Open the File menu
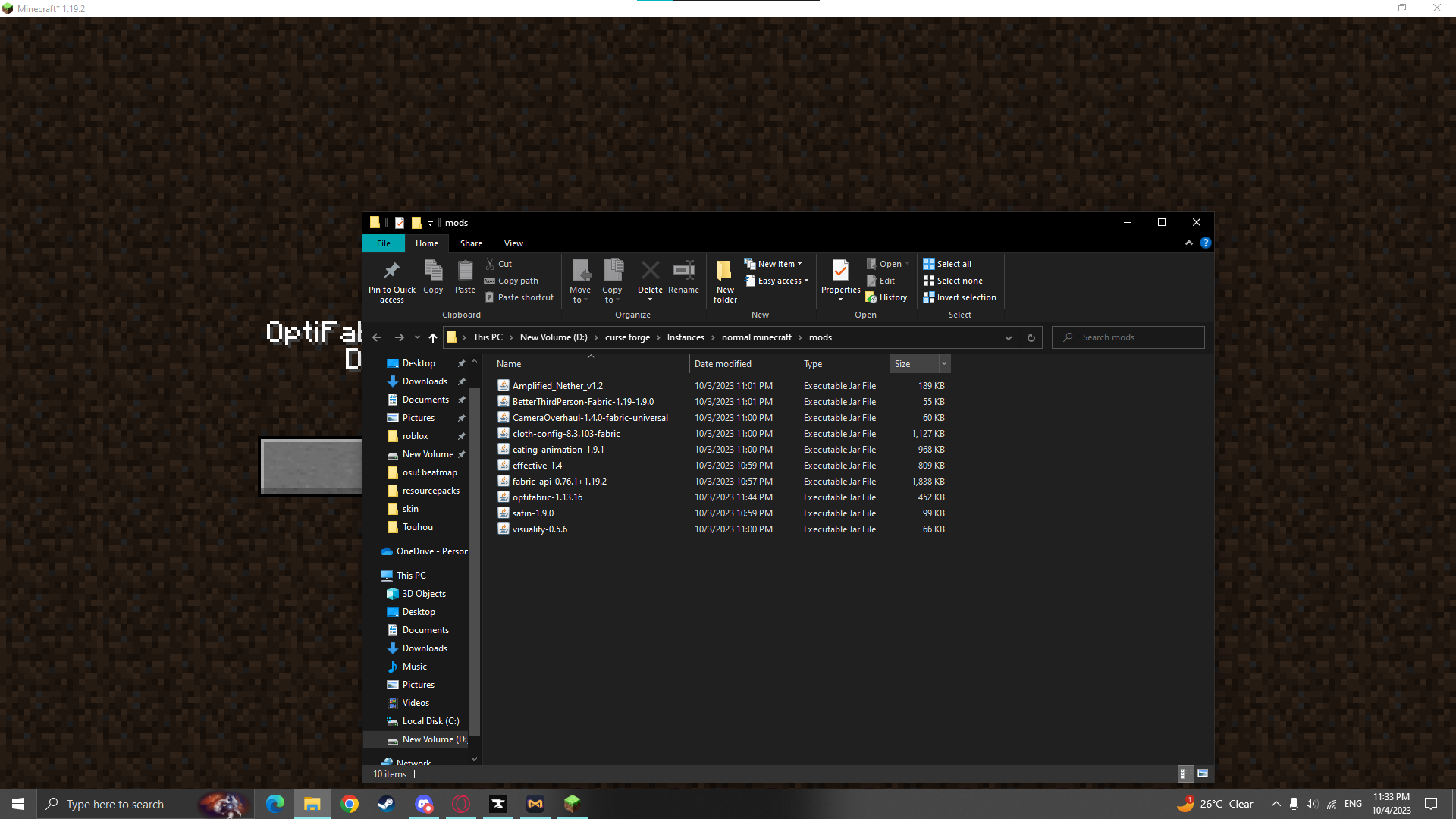Viewport: 1456px width, 819px height. tap(383, 243)
